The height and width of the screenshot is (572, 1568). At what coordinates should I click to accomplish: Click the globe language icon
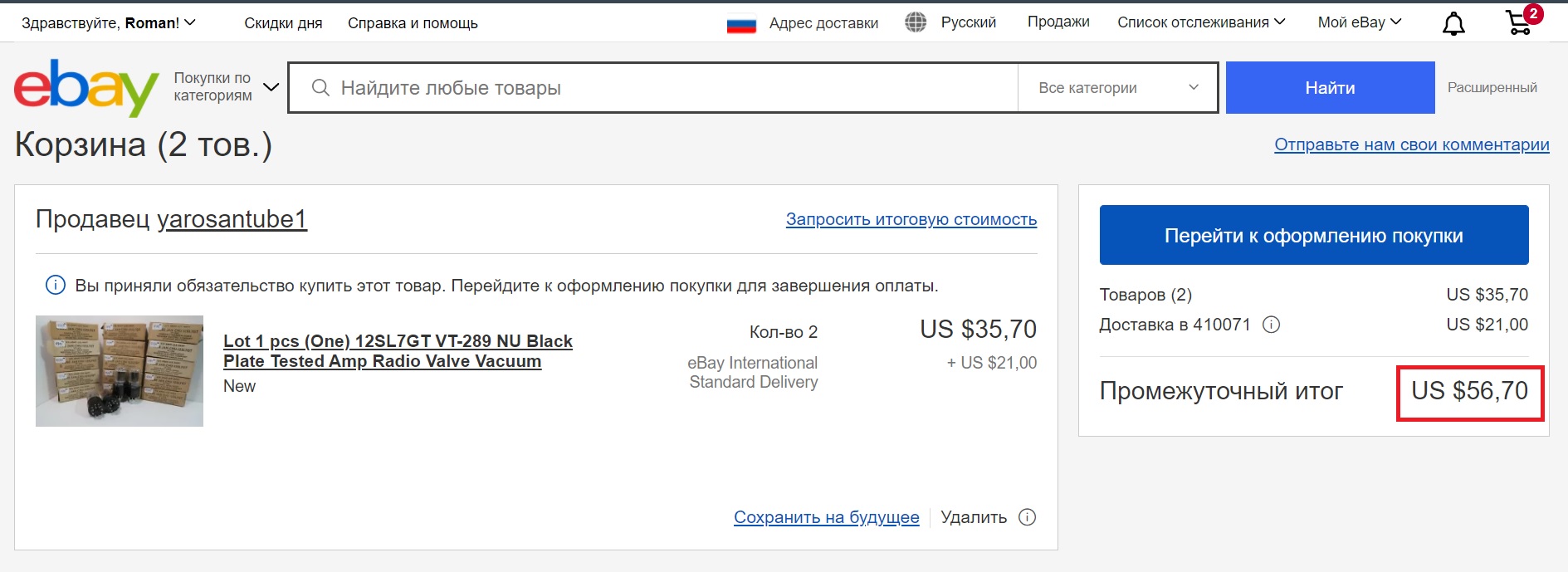pos(916,22)
